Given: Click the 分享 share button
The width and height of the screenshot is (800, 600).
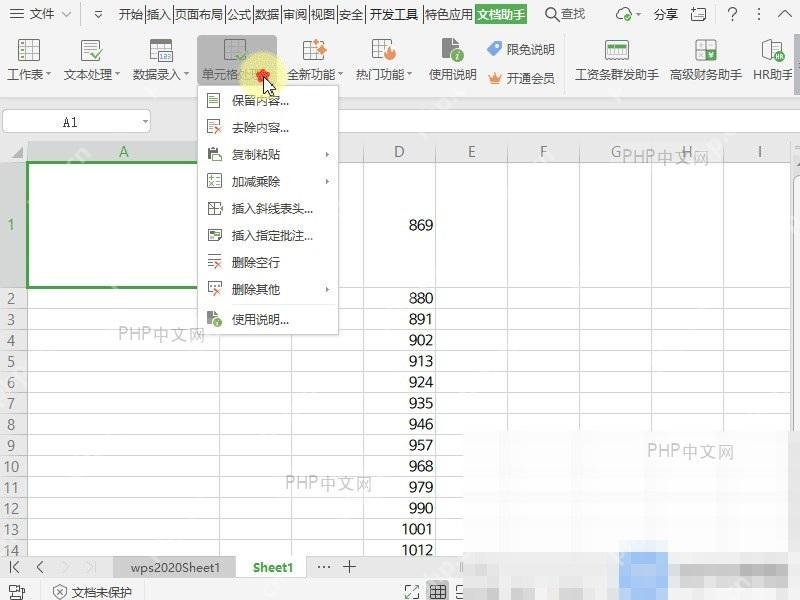Looking at the screenshot, I should coord(665,14).
